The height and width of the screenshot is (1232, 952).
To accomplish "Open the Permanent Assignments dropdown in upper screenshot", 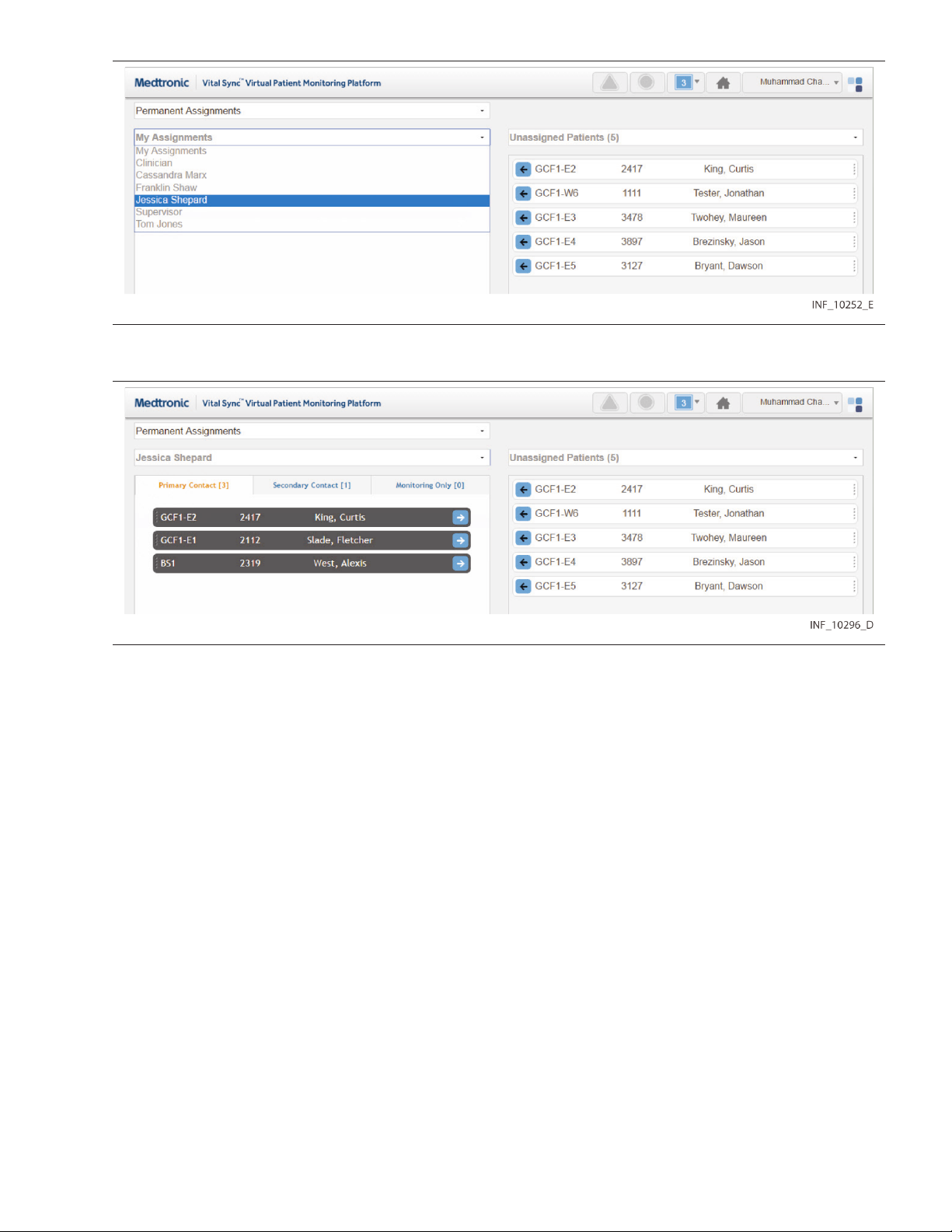I will [312, 111].
